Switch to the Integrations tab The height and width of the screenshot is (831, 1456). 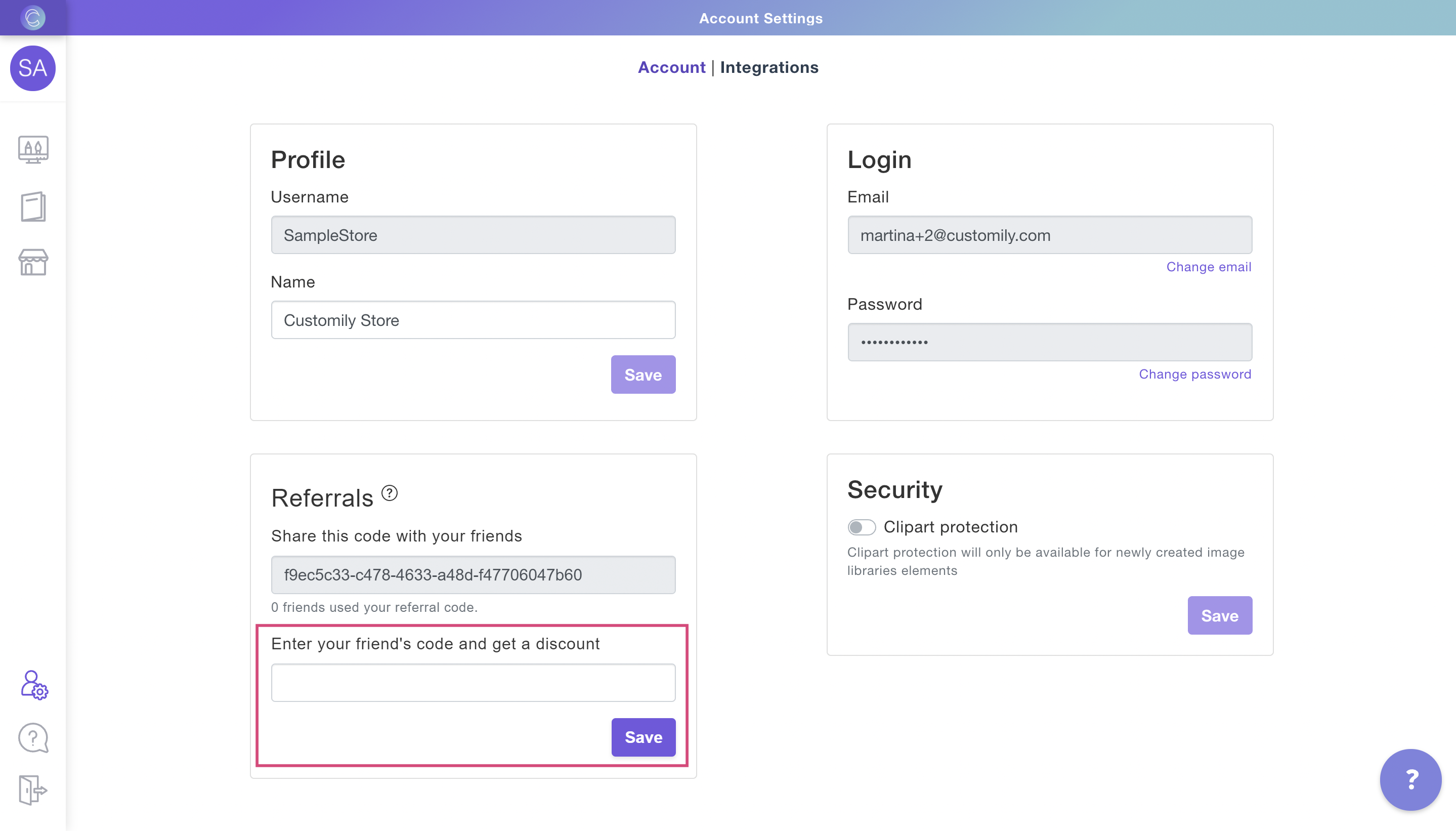tap(768, 67)
